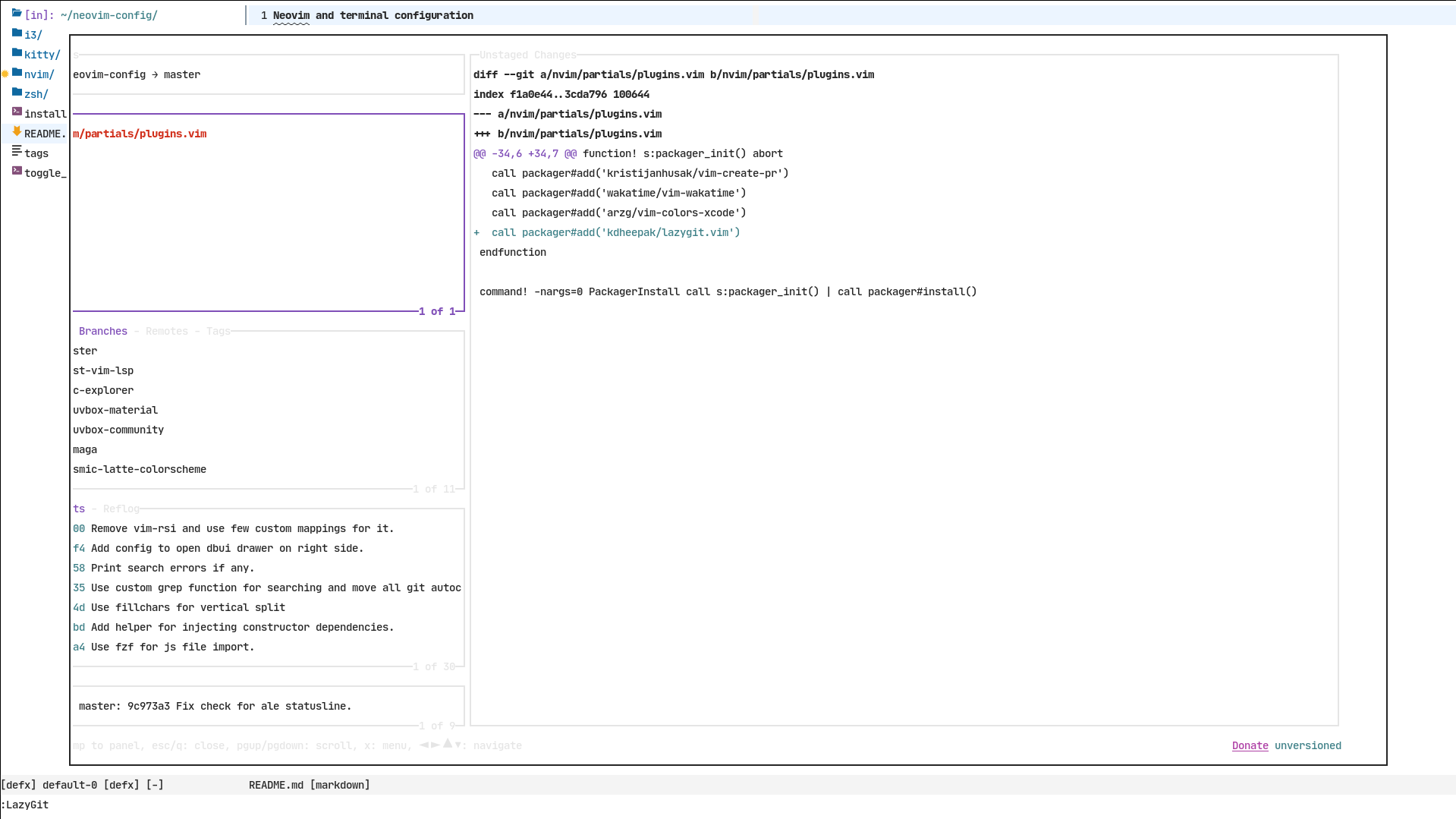Viewport: 1456px width, 819px height.
Task: Click the ~/neovim-config/ root path
Action: (x=109, y=15)
